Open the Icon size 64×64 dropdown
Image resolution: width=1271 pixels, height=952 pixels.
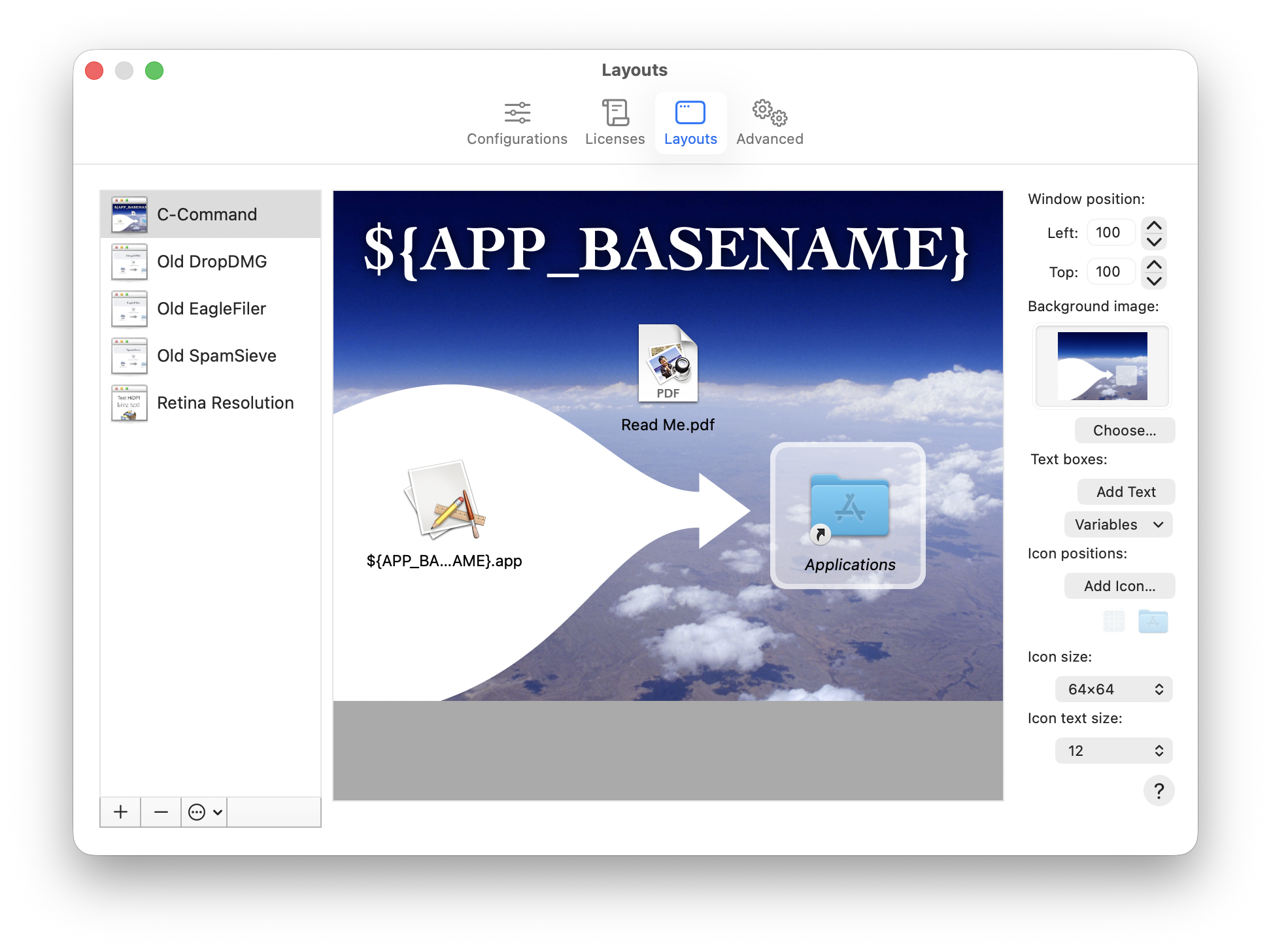coord(1113,688)
